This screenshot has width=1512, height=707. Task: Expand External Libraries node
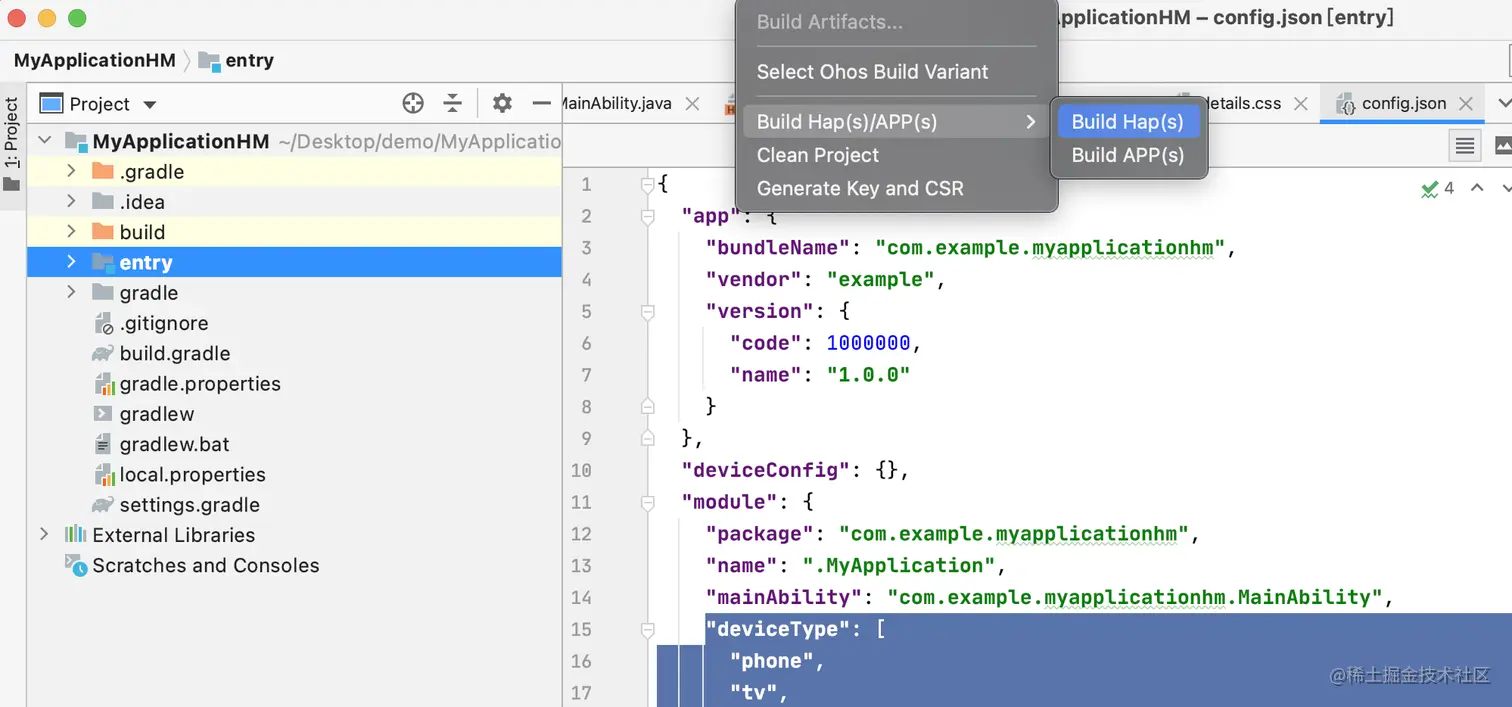pos(44,534)
